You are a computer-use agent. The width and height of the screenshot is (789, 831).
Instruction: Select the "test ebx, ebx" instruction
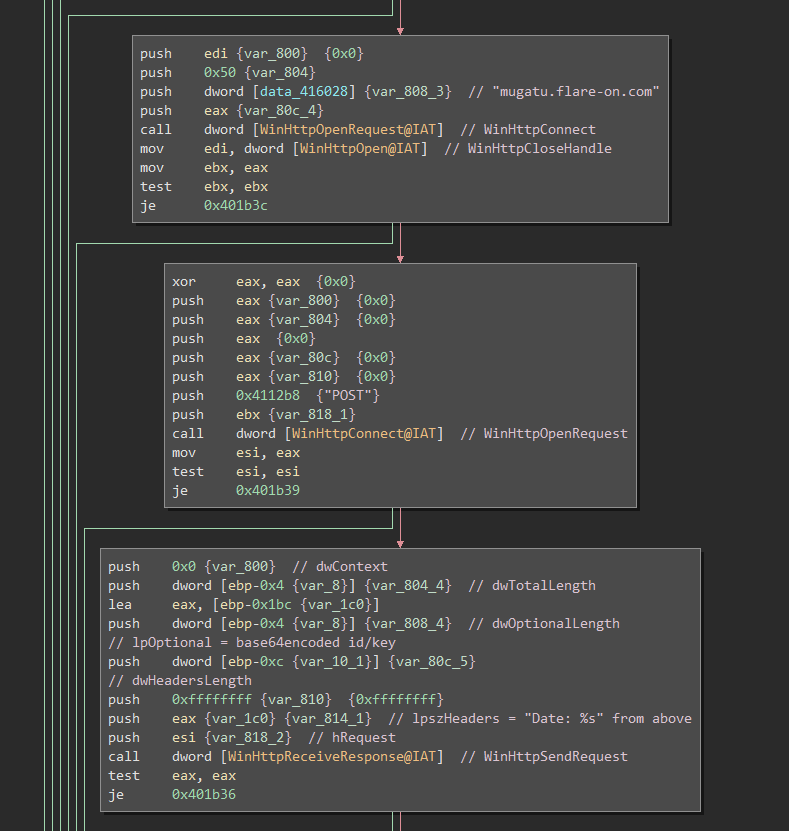(x=204, y=187)
